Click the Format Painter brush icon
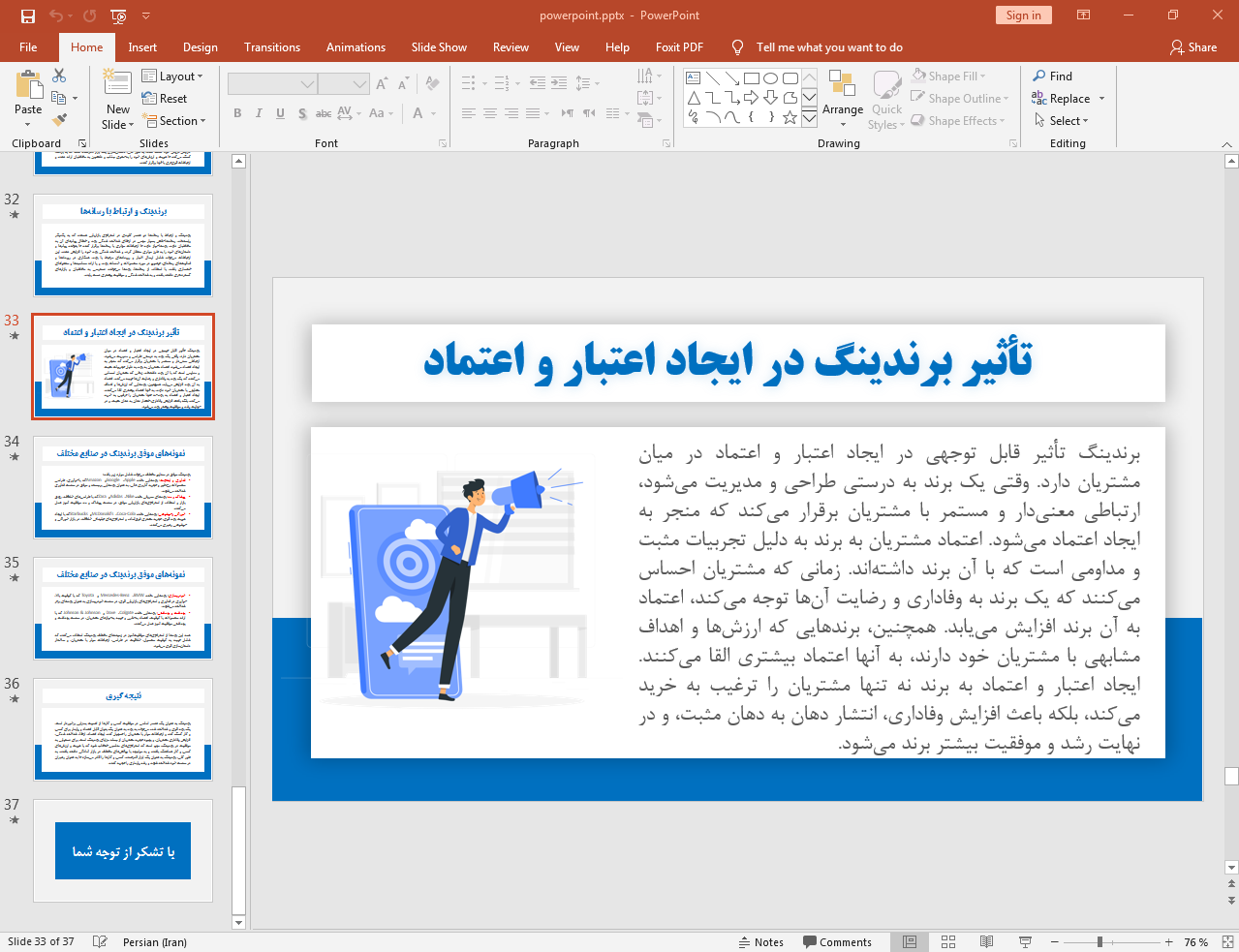 pos(59,120)
